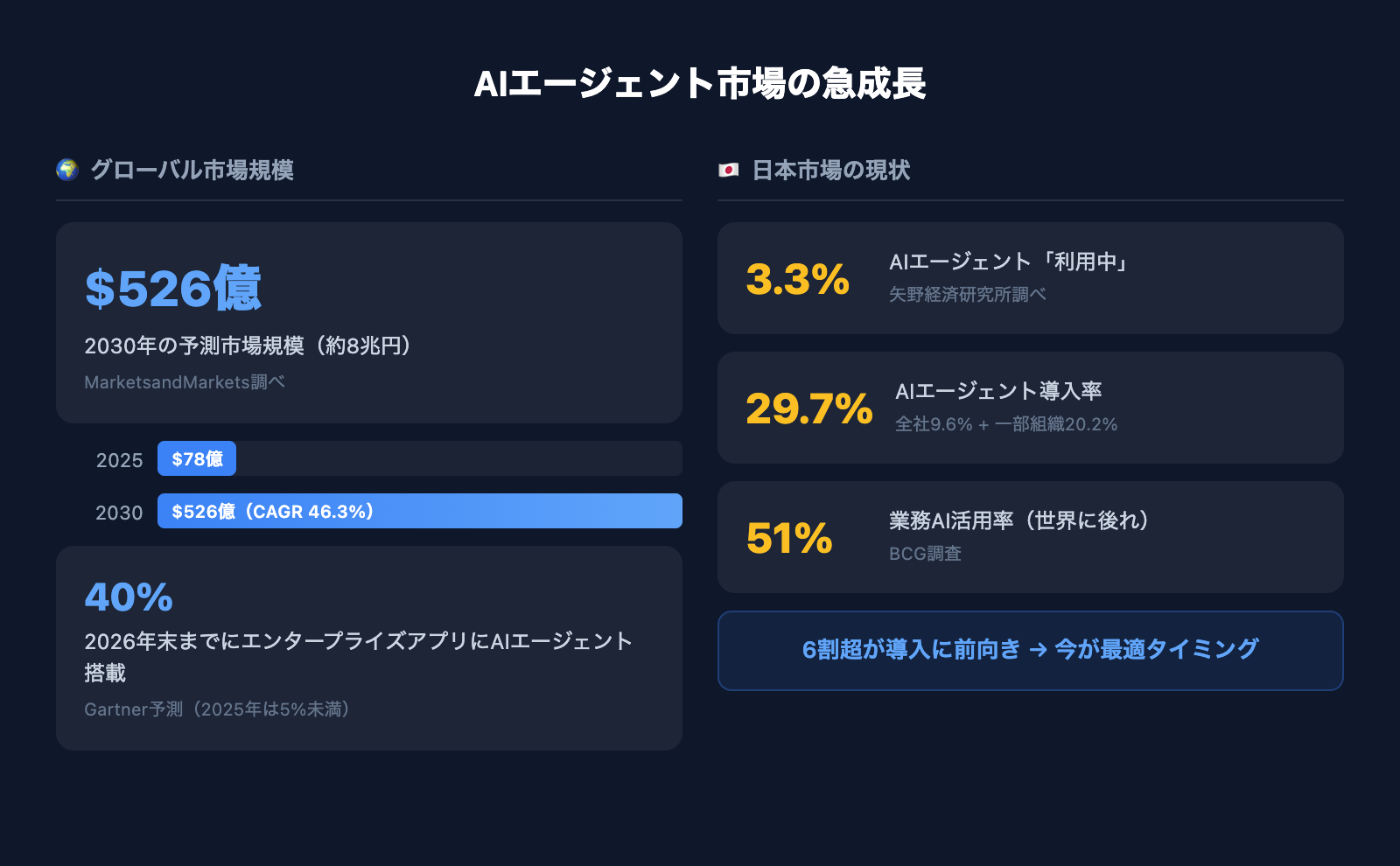Click the globe icon beside グローバル市場規模
The width and height of the screenshot is (1400, 866).
[67, 170]
